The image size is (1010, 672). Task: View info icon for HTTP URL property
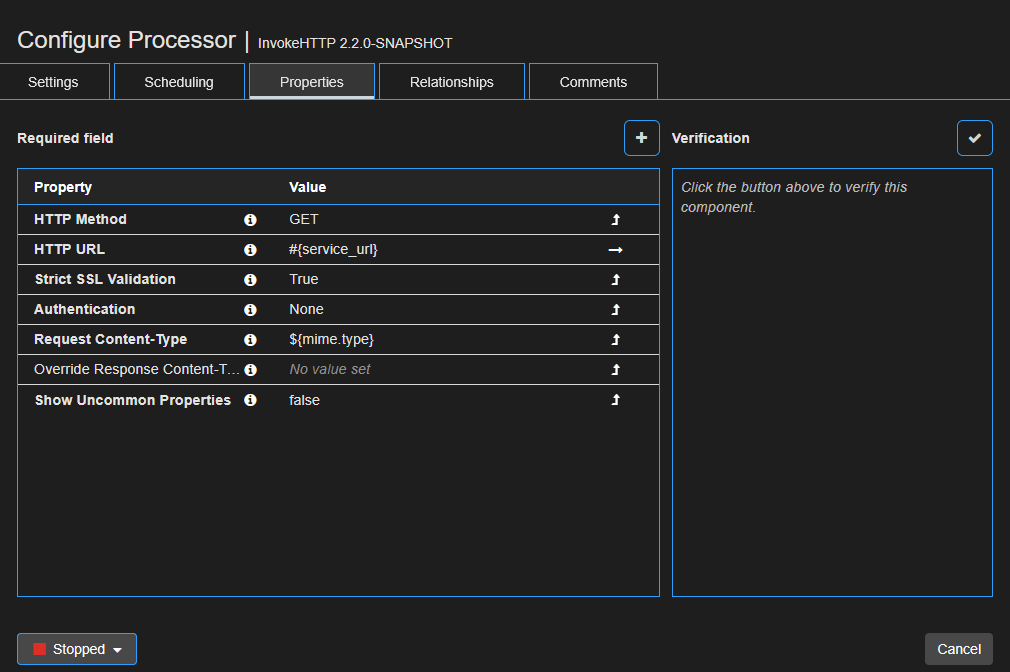pyautogui.click(x=250, y=249)
